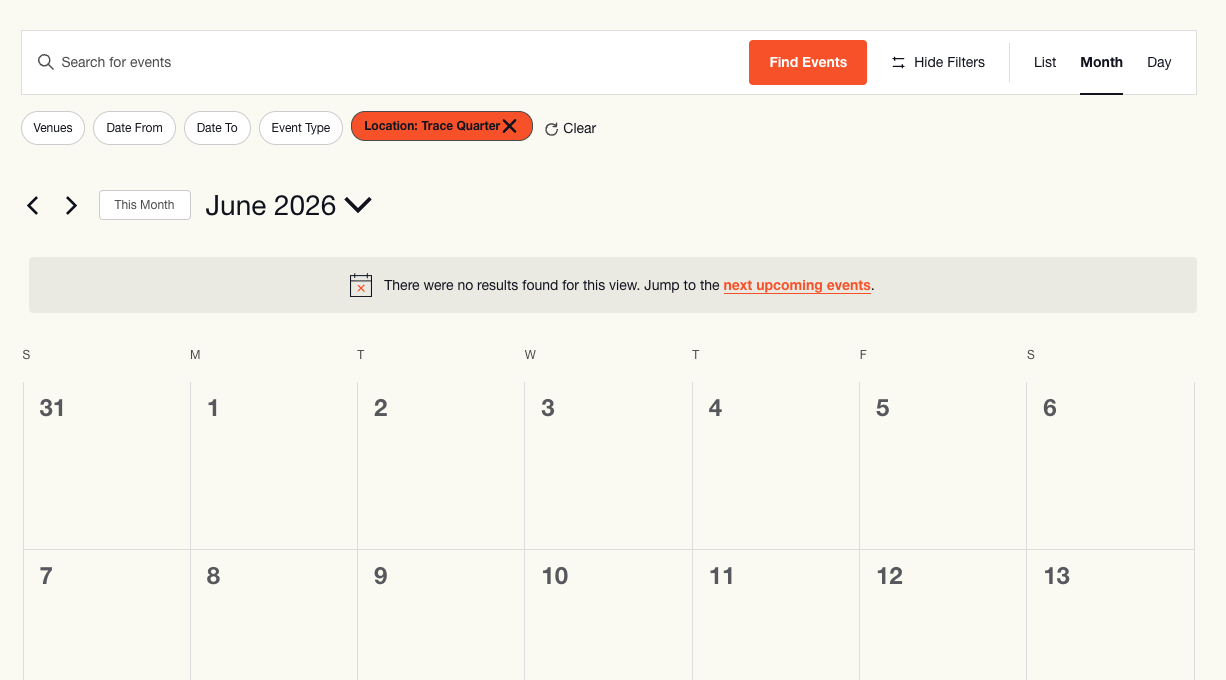Screen dimensions: 1226x680
Task: Select calendar day 6
Action: (x=1050, y=408)
